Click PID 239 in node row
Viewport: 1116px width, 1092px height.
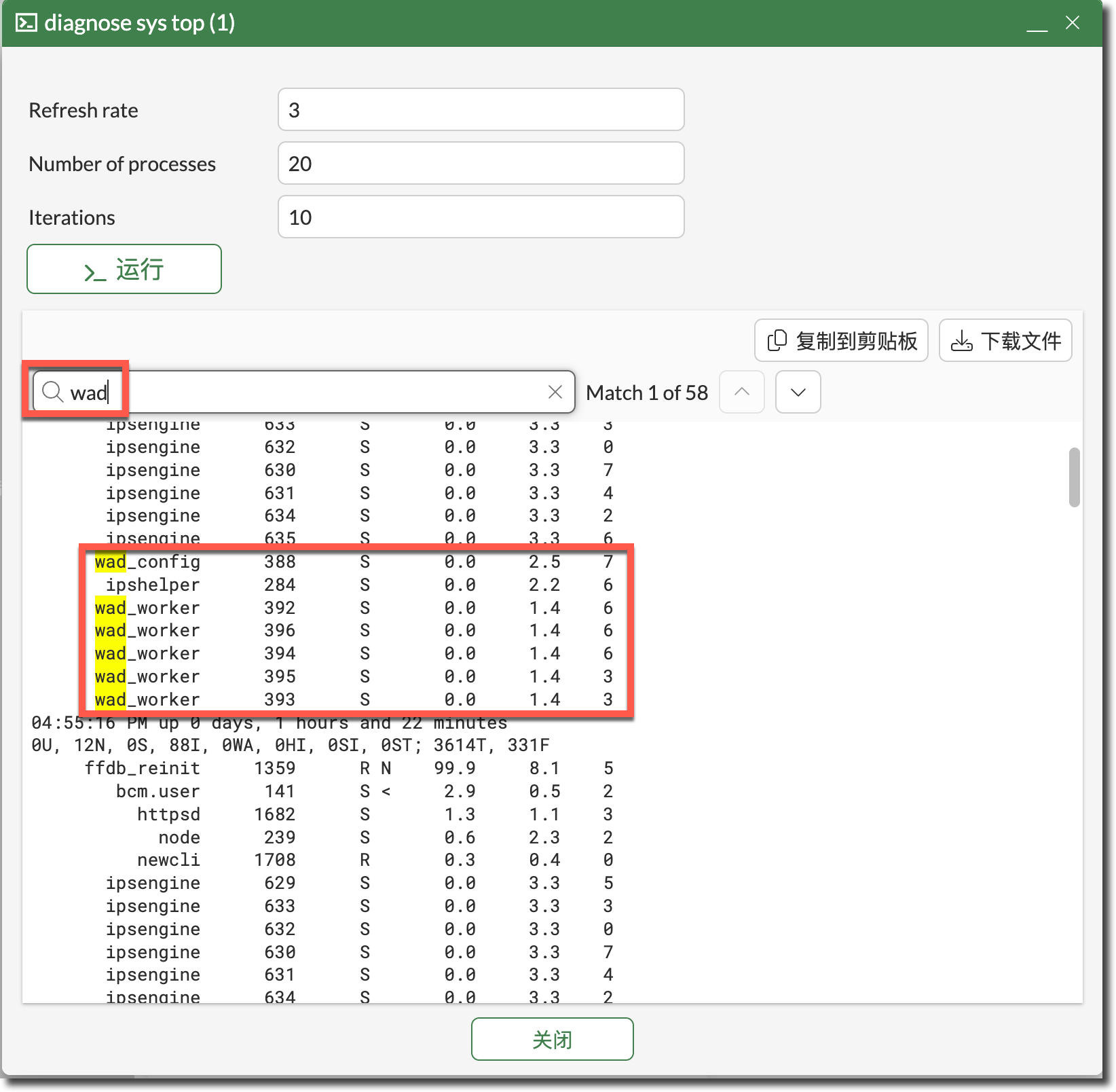tap(280, 837)
